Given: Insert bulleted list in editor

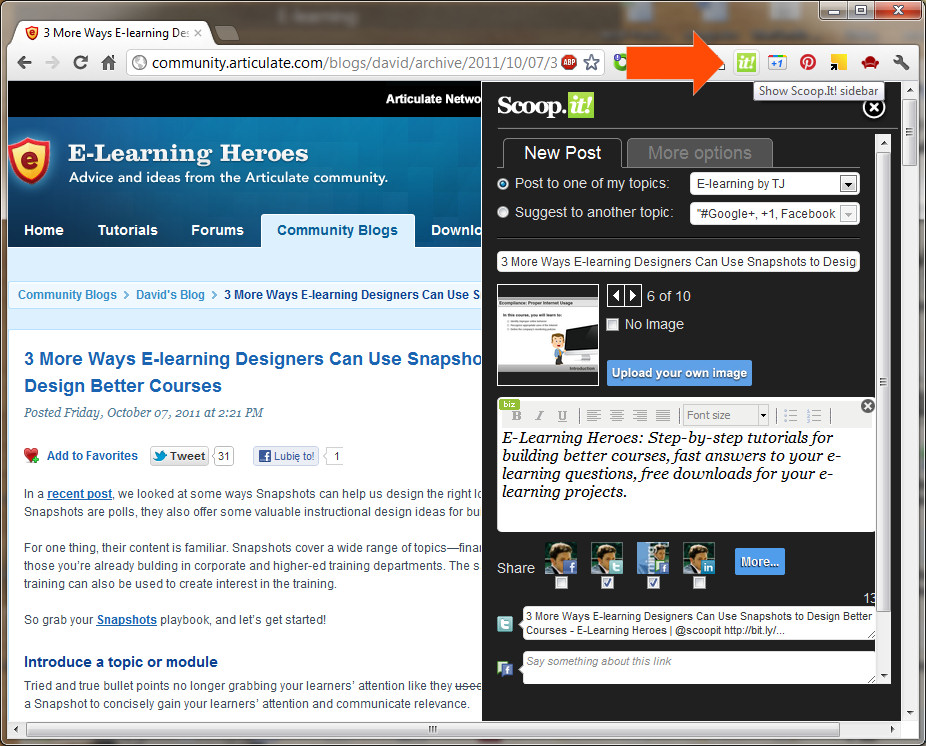Looking at the screenshot, I should [x=790, y=415].
